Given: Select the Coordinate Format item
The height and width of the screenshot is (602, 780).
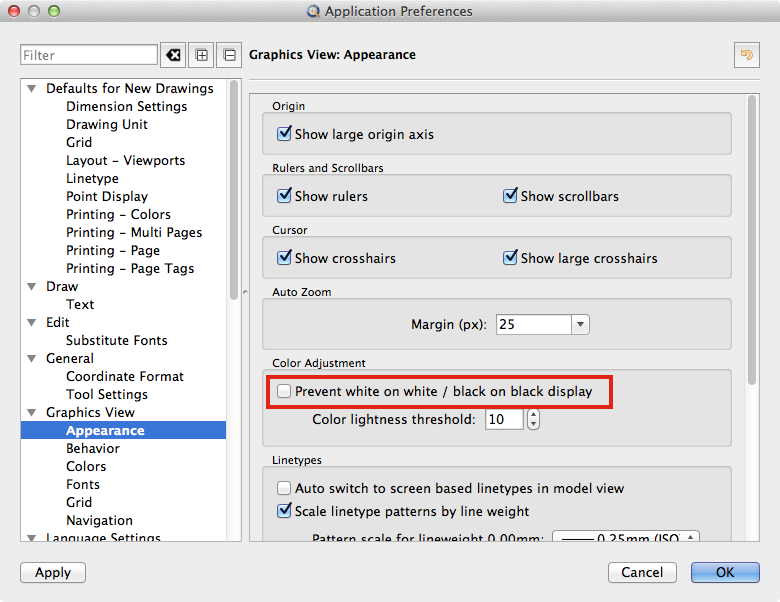Looking at the screenshot, I should pos(125,376).
